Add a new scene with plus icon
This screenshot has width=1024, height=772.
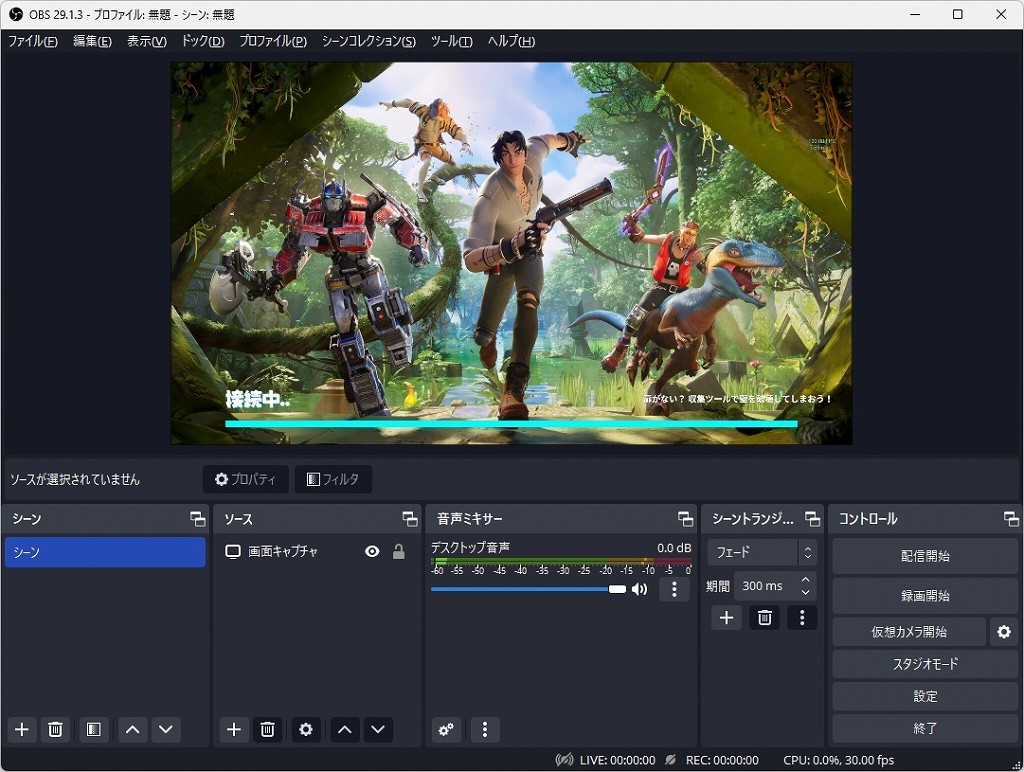22,729
